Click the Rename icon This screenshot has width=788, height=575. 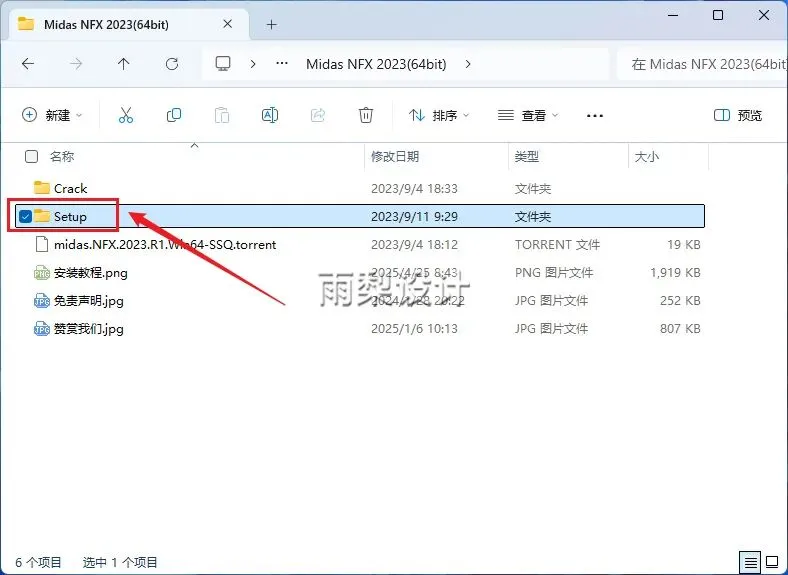click(x=270, y=116)
